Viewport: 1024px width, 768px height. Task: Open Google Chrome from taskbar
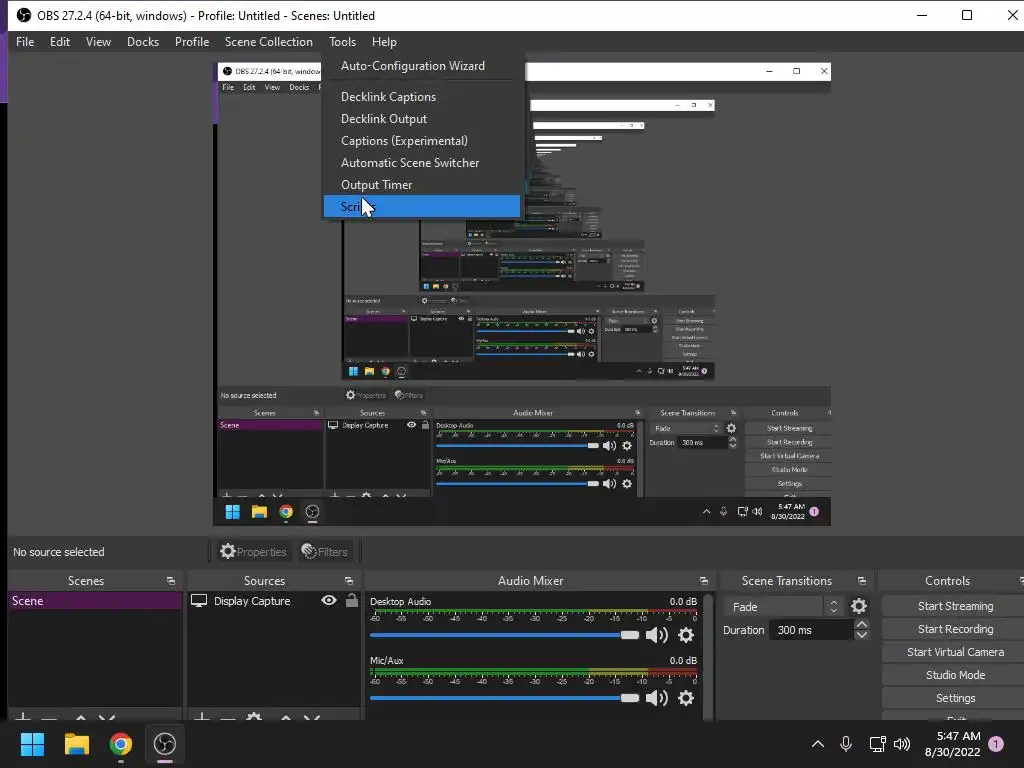(120, 744)
